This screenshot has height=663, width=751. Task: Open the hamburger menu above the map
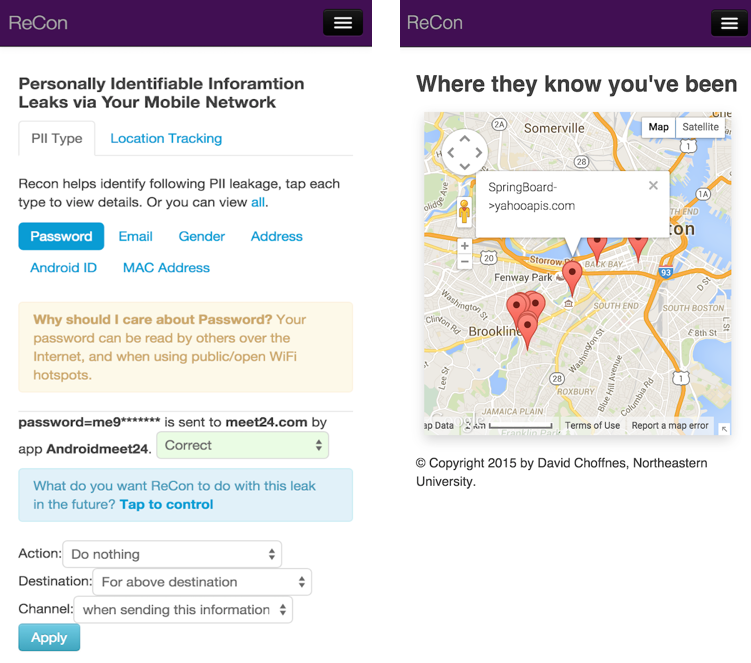pyautogui.click(x=729, y=24)
